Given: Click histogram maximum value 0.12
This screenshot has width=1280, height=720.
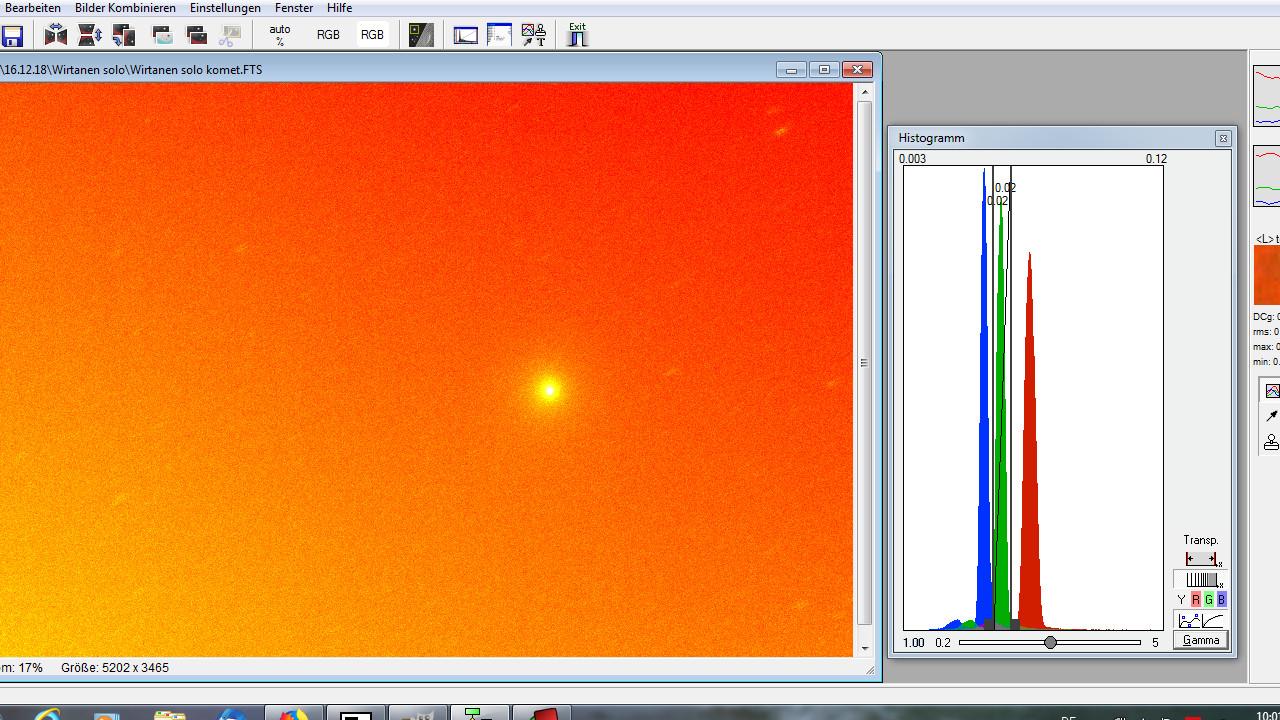Looking at the screenshot, I should [x=1156, y=159].
